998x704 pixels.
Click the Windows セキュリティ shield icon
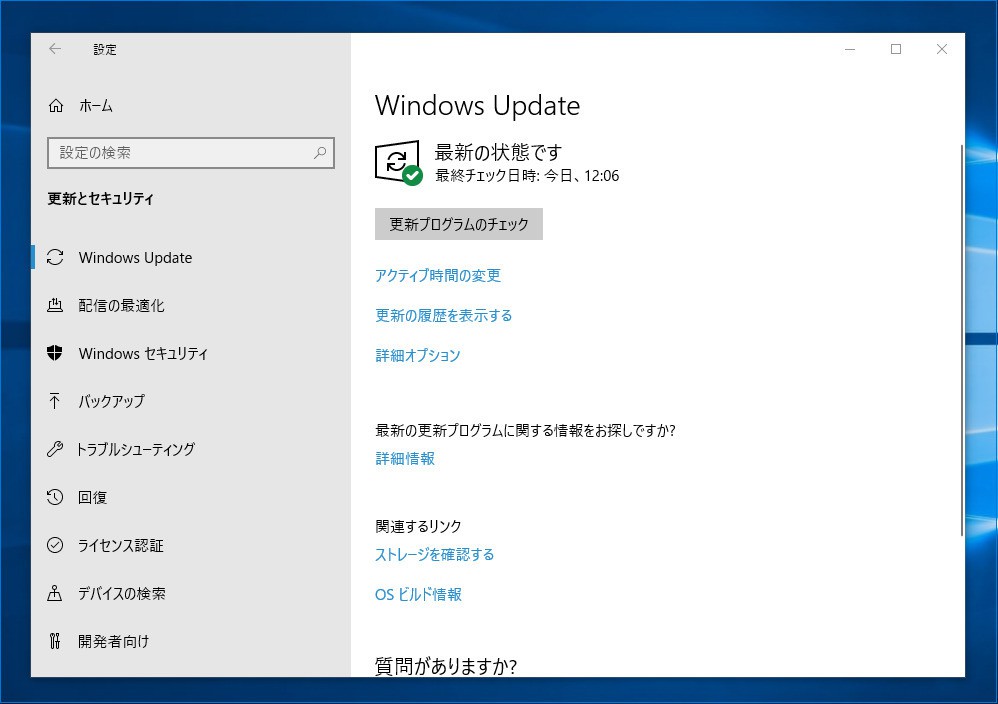[x=55, y=353]
